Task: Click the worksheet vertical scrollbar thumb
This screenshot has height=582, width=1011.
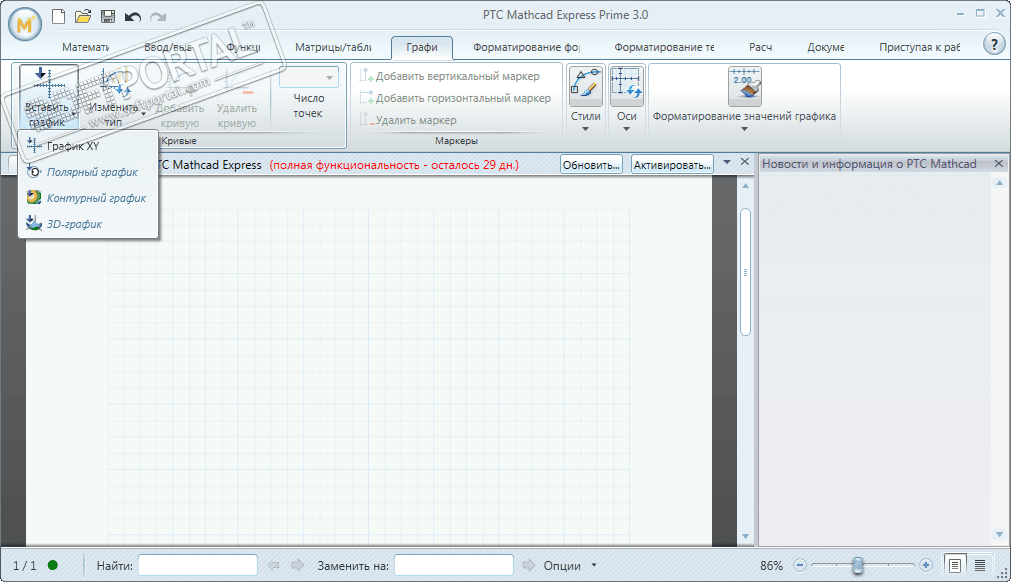Action: click(x=745, y=272)
